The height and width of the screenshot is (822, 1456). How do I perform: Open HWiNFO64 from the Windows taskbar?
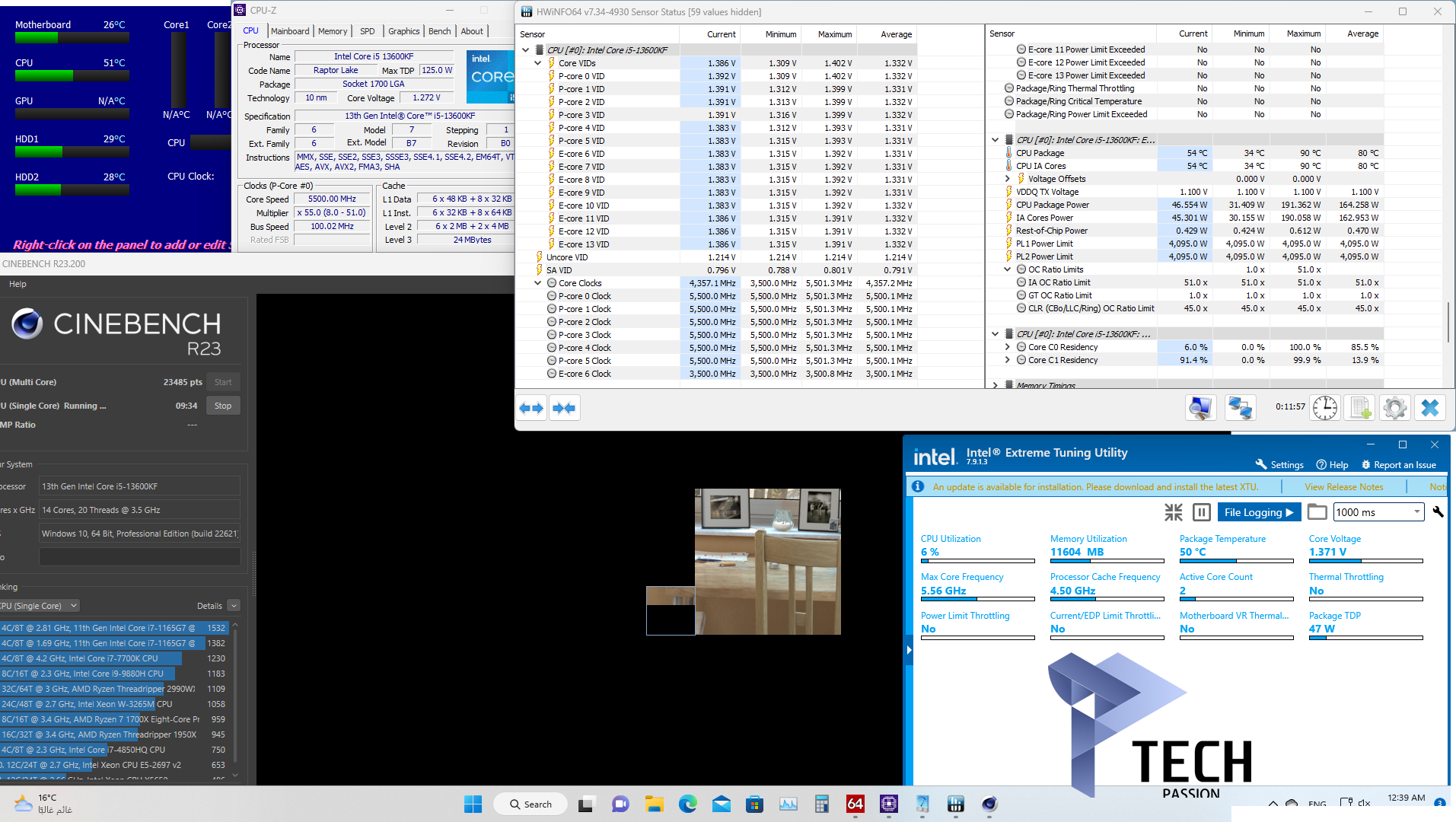pyautogui.click(x=955, y=804)
